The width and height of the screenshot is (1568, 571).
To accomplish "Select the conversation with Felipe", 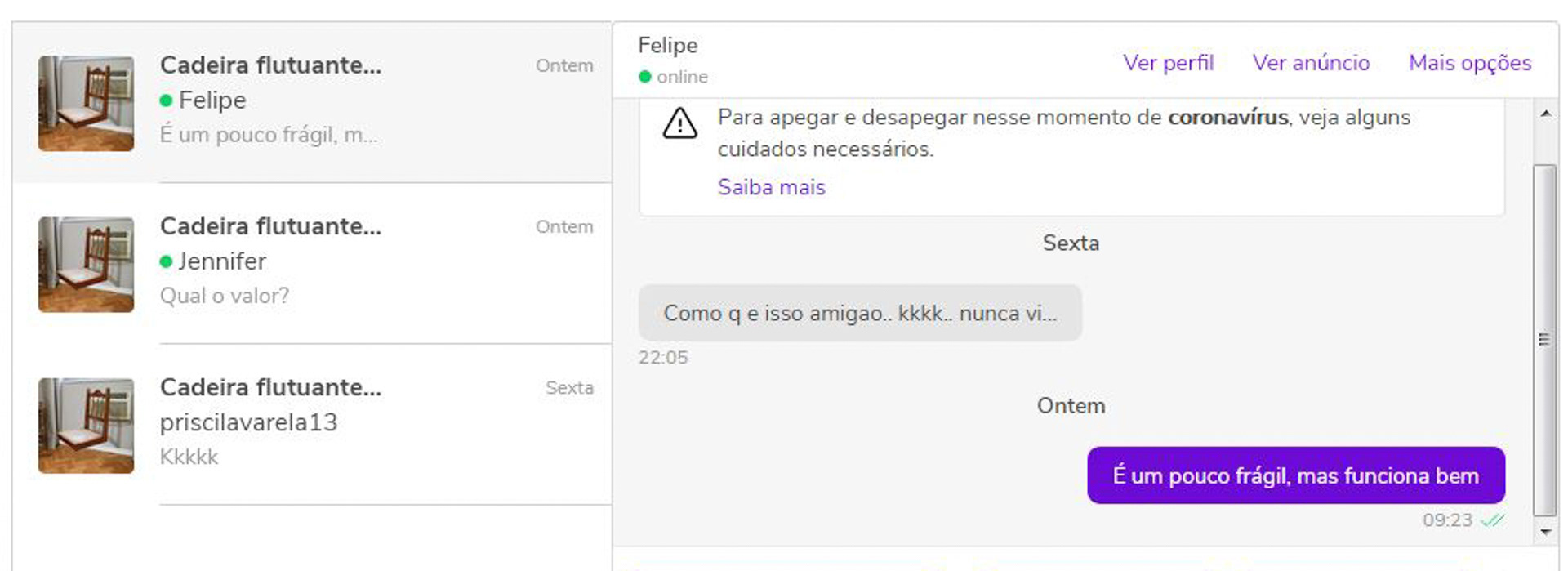I will click(327, 100).
